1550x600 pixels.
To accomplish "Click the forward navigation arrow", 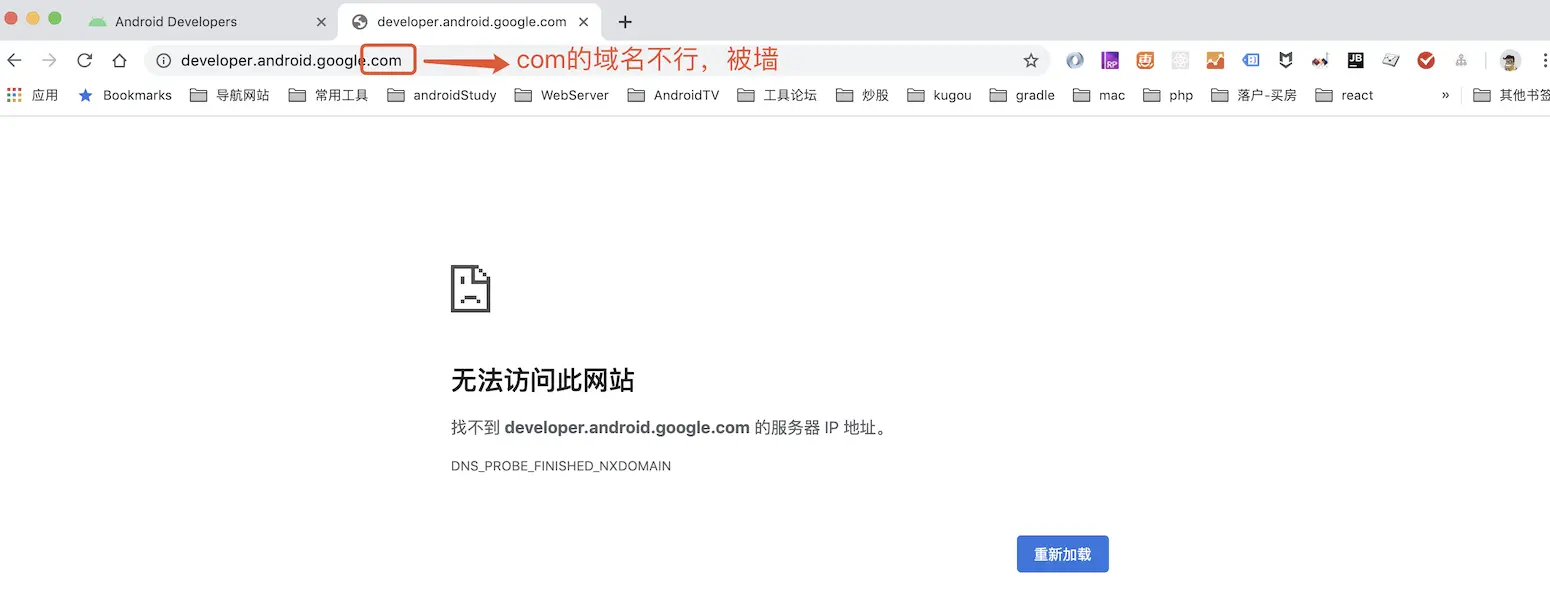I will (x=49, y=60).
